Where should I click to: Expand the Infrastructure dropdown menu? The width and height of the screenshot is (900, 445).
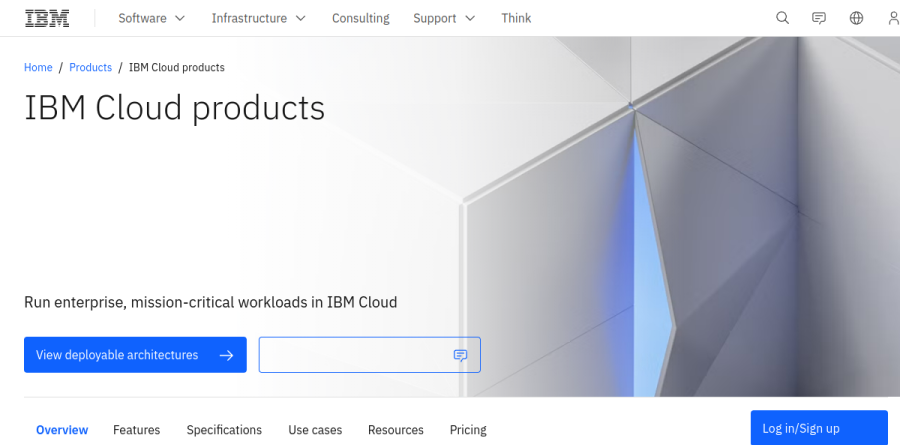259,18
